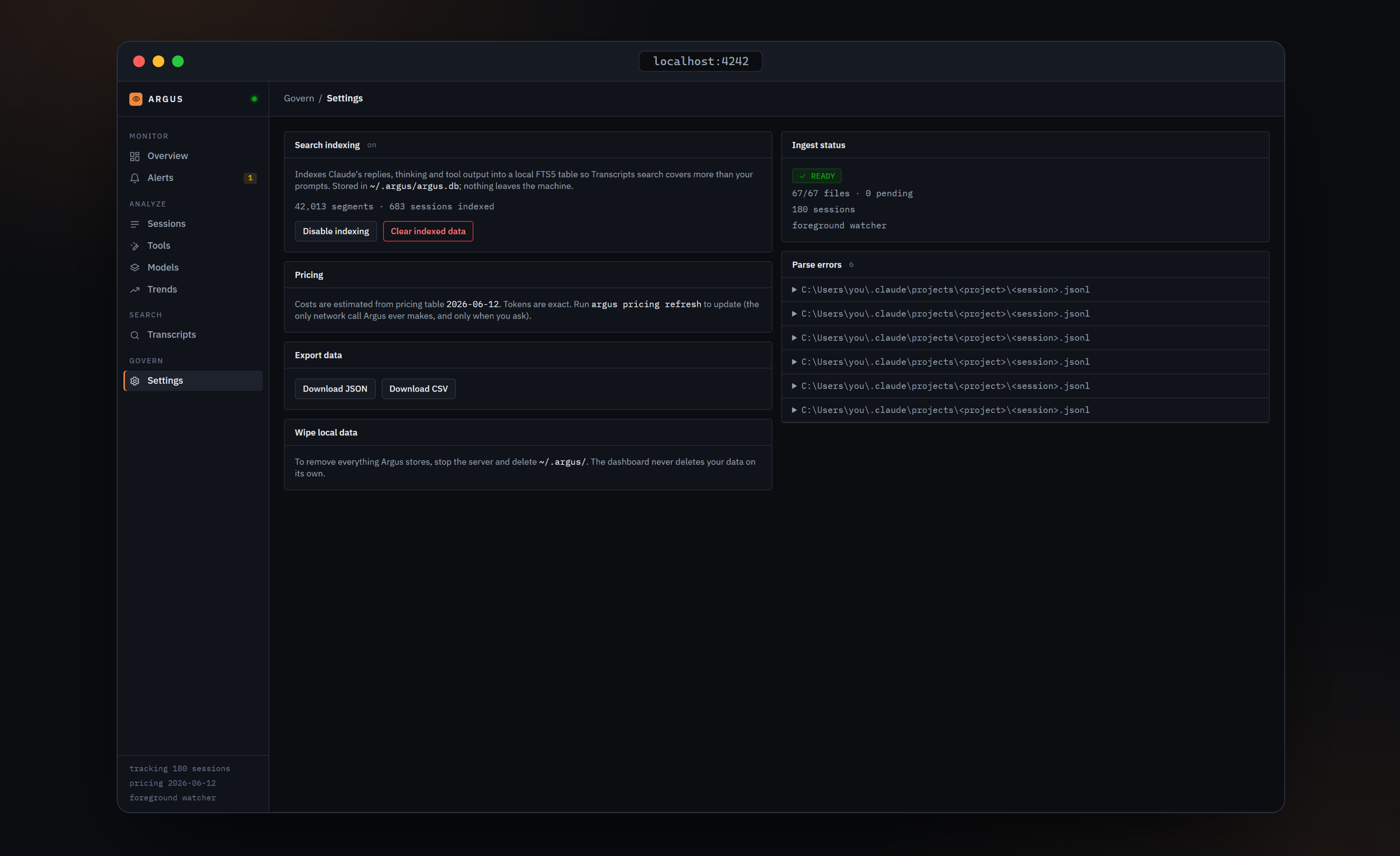The width and height of the screenshot is (1400, 856).
Task: Expand the first parse error row
Action: [1025, 290]
